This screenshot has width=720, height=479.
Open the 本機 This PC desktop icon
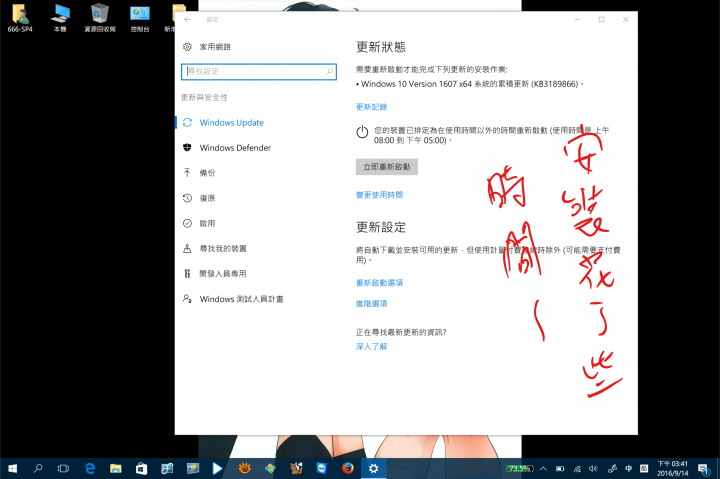tap(60, 18)
